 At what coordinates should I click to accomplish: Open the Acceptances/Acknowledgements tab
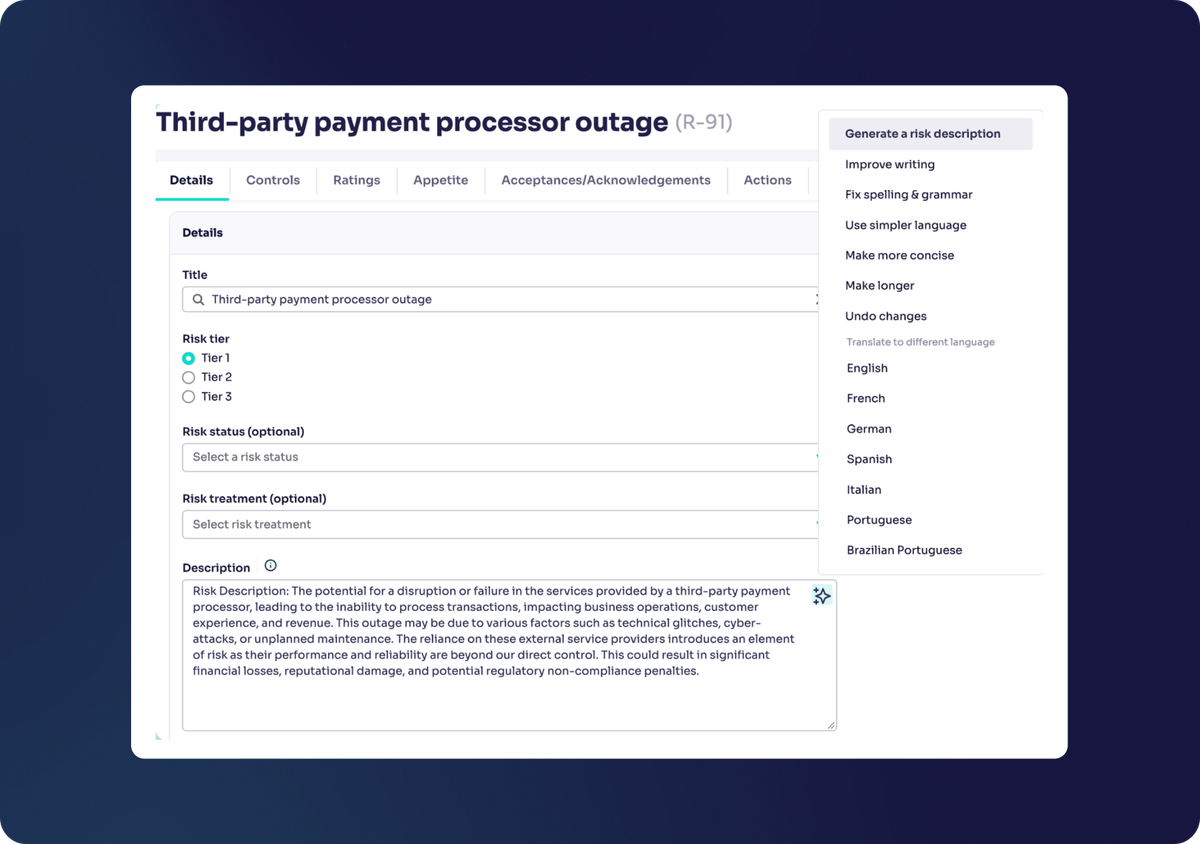[x=606, y=181]
